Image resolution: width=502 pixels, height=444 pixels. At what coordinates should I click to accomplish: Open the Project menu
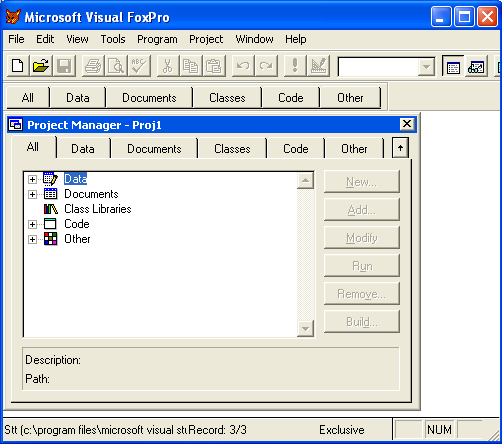pos(206,39)
